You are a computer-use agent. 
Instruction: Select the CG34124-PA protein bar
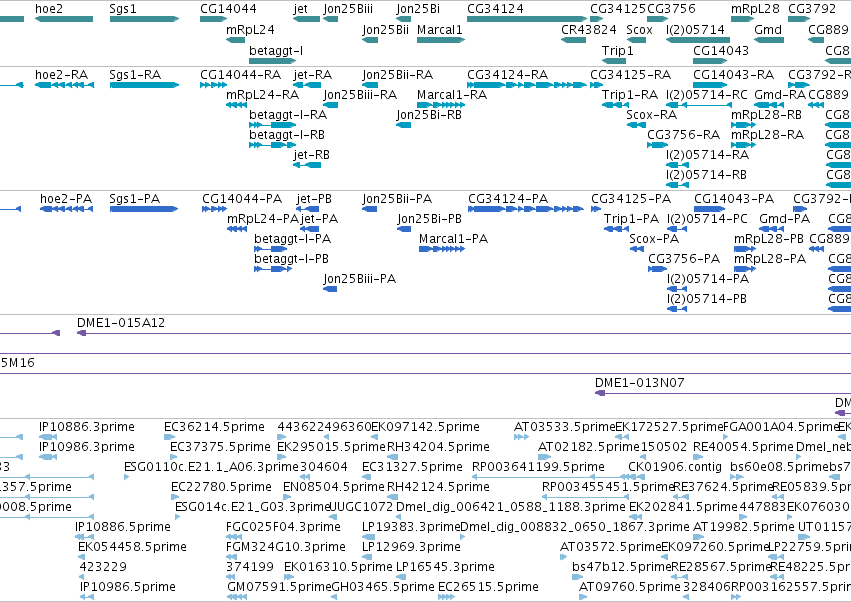(526, 209)
